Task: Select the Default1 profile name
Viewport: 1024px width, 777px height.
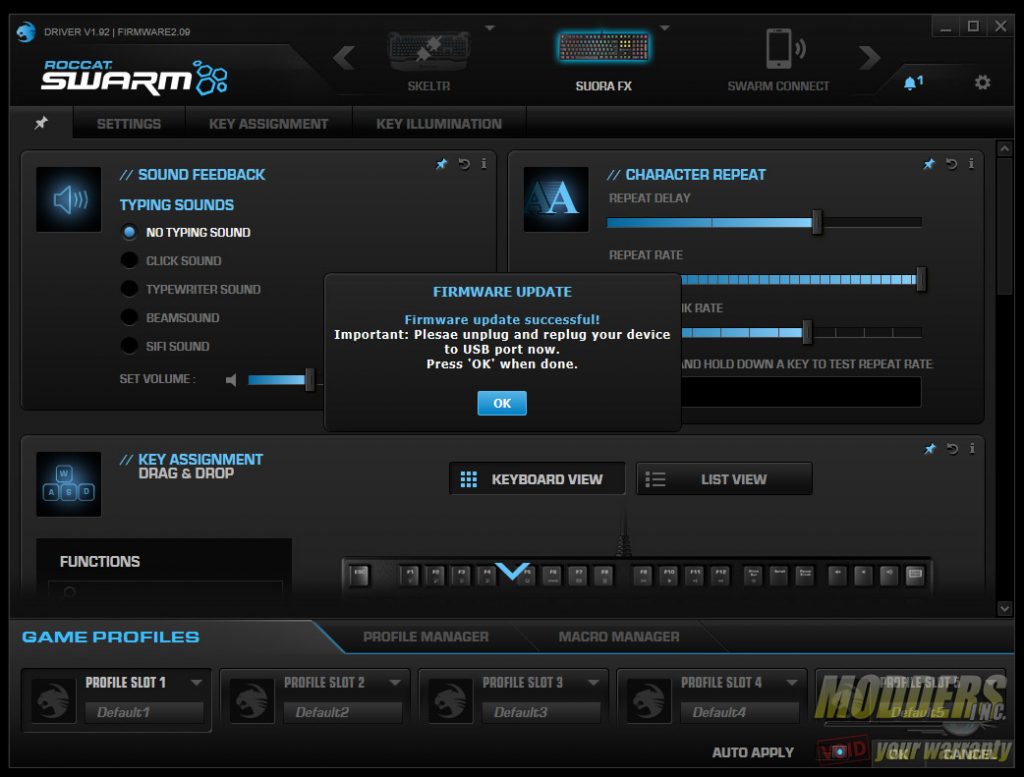Action: [x=144, y=712]
